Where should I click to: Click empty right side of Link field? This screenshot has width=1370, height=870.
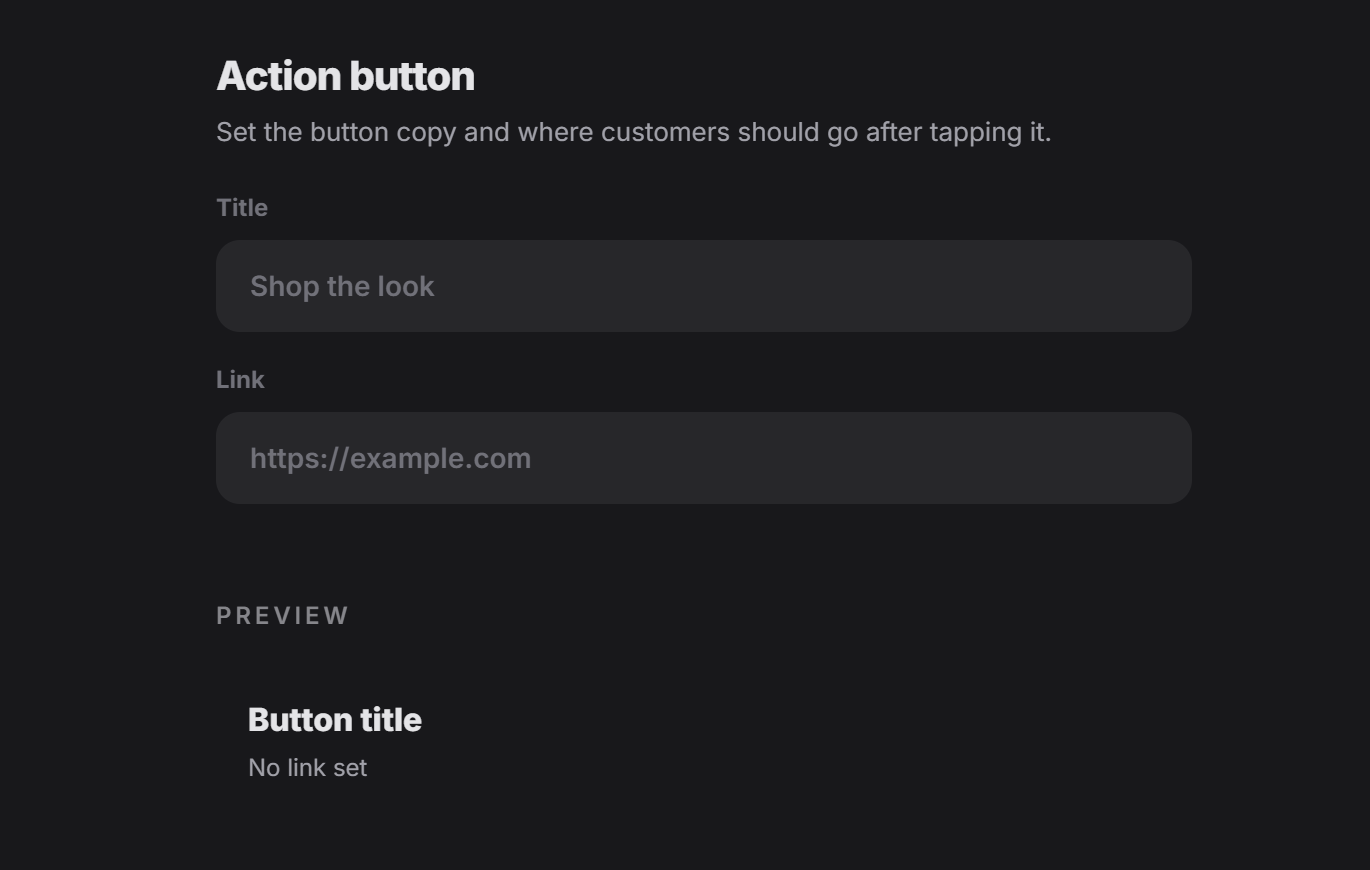click(x=900, y=458)
